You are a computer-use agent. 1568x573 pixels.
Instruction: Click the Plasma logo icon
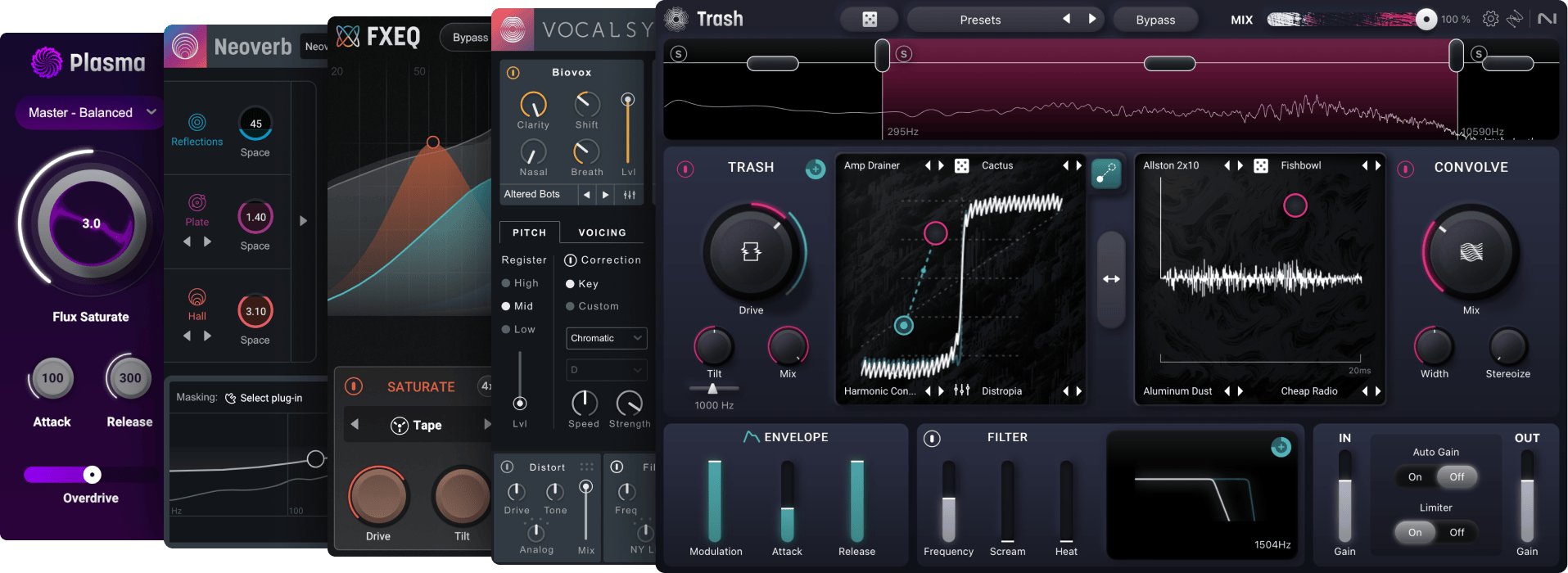click(x=47, y=62)
